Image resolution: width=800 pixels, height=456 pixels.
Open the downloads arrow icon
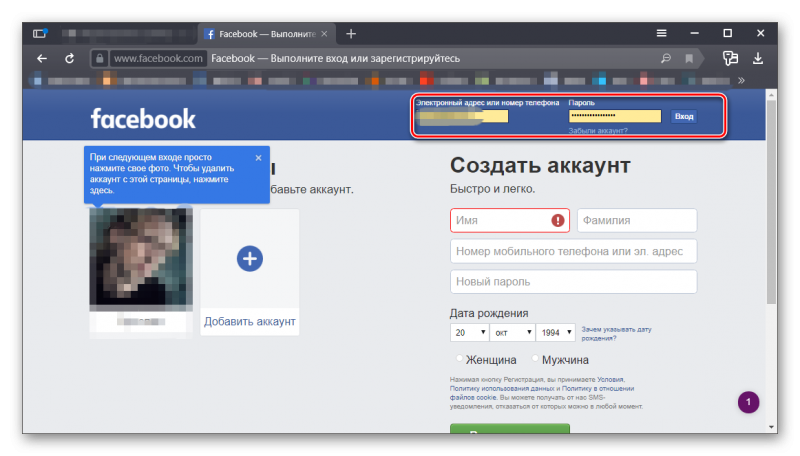coord(758,59)
